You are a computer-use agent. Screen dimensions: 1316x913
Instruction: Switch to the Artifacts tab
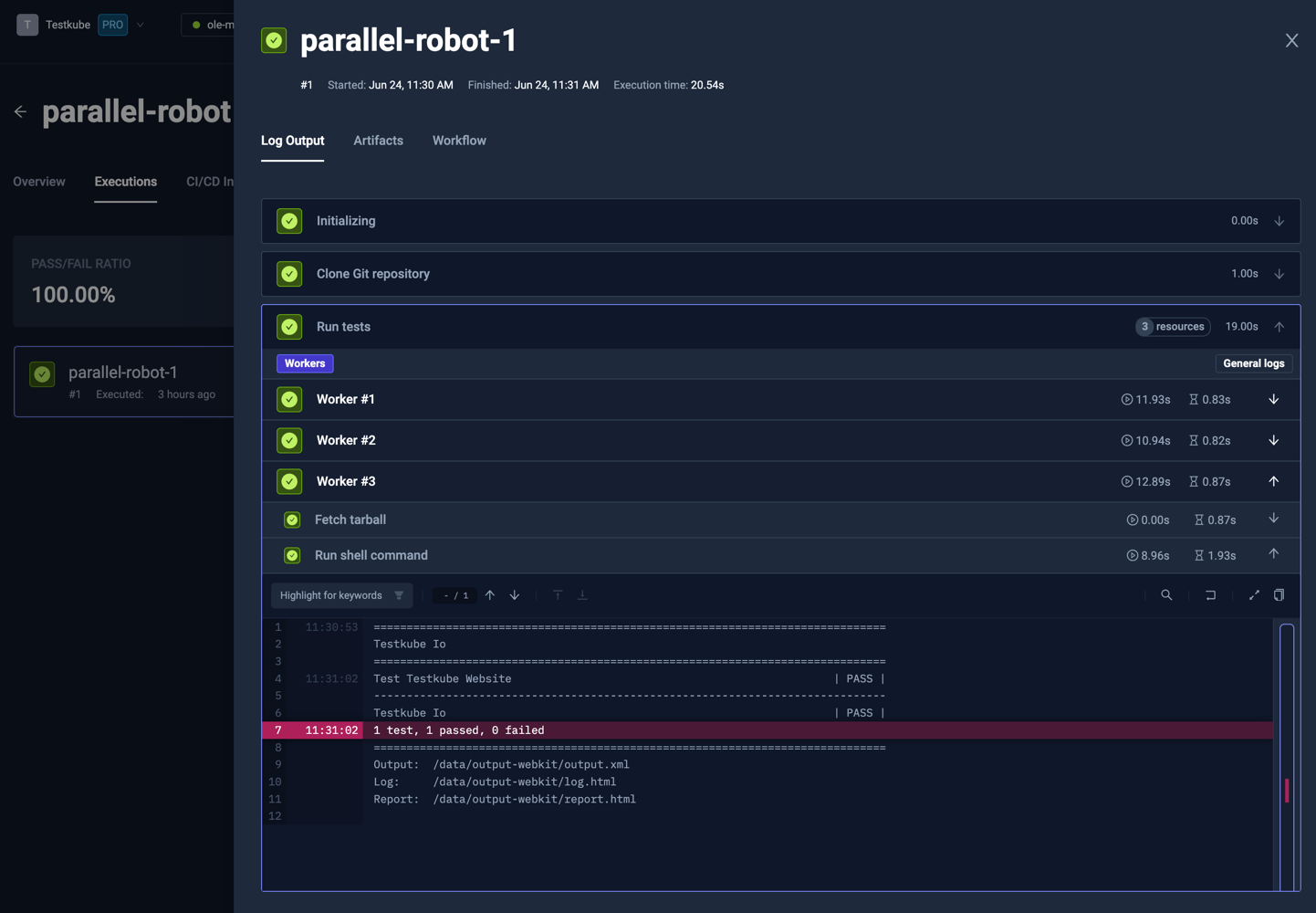[x=378, y=141]
